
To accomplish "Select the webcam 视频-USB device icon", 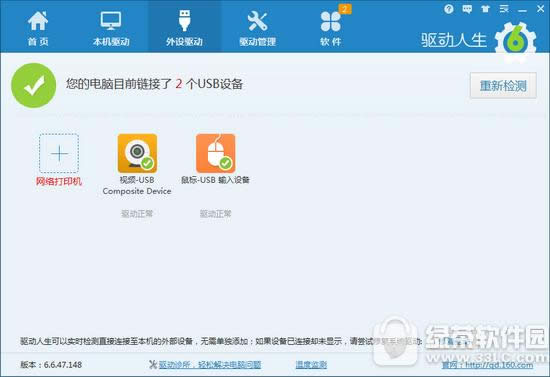I will (137, 153).
